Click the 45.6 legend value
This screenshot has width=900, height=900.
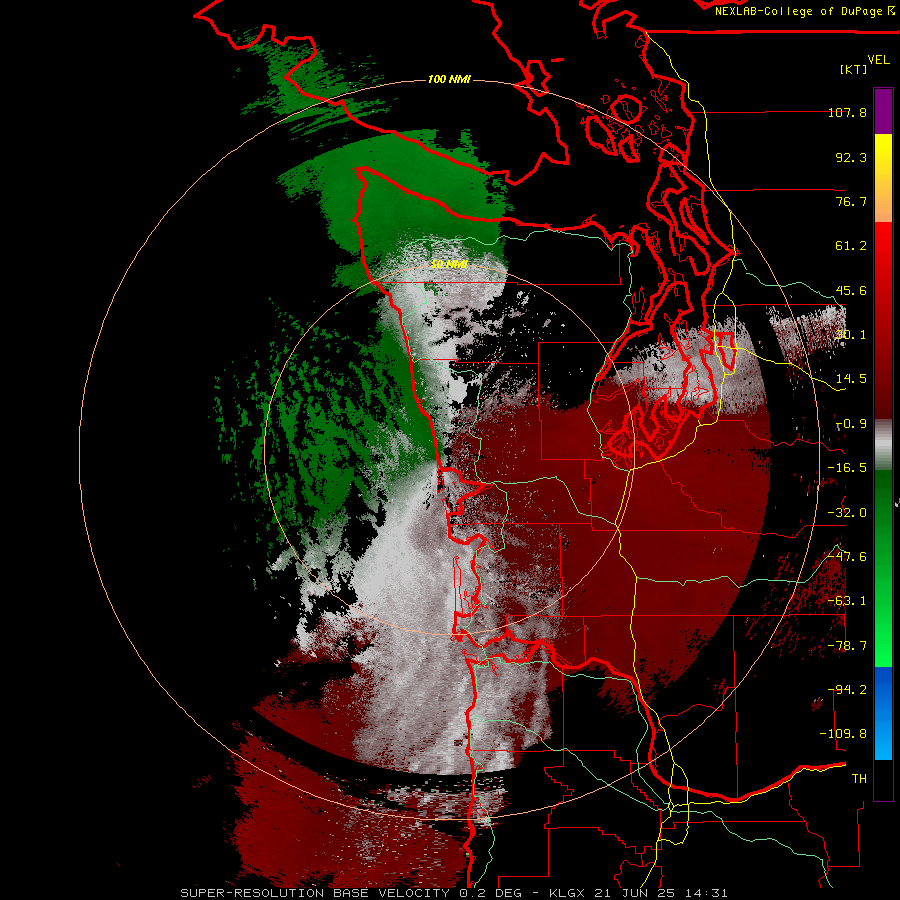[851, 290]
